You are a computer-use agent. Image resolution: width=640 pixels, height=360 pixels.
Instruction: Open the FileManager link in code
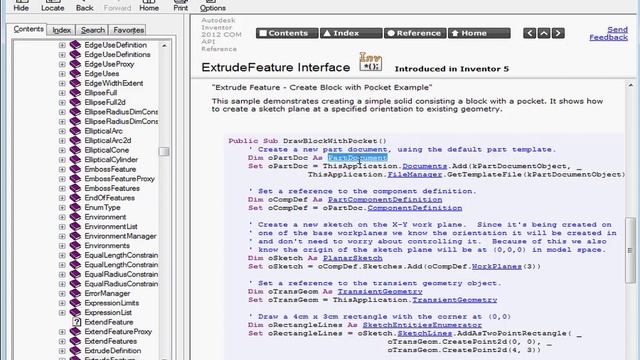pyautogui.click(x=415, y=174)
